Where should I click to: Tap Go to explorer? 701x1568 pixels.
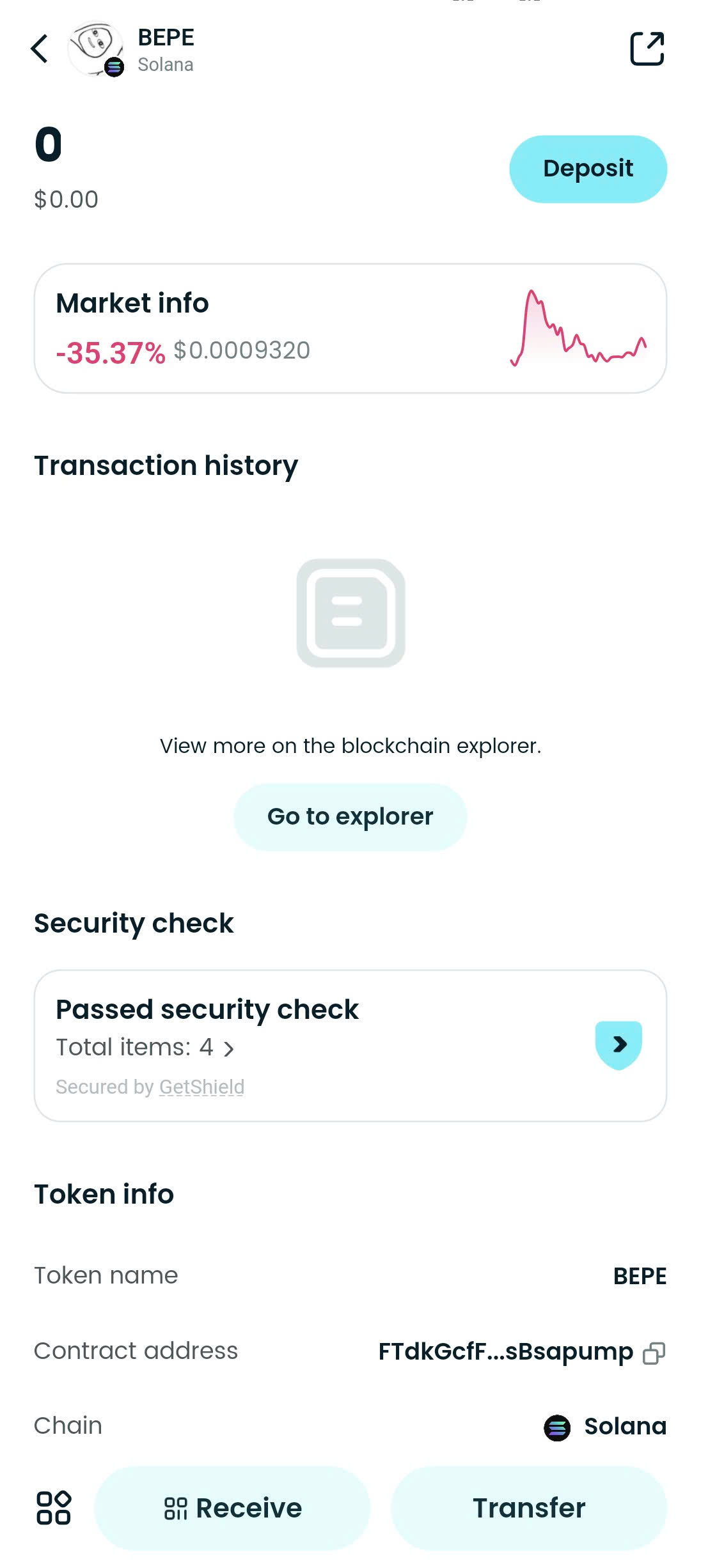coord(350,816)
